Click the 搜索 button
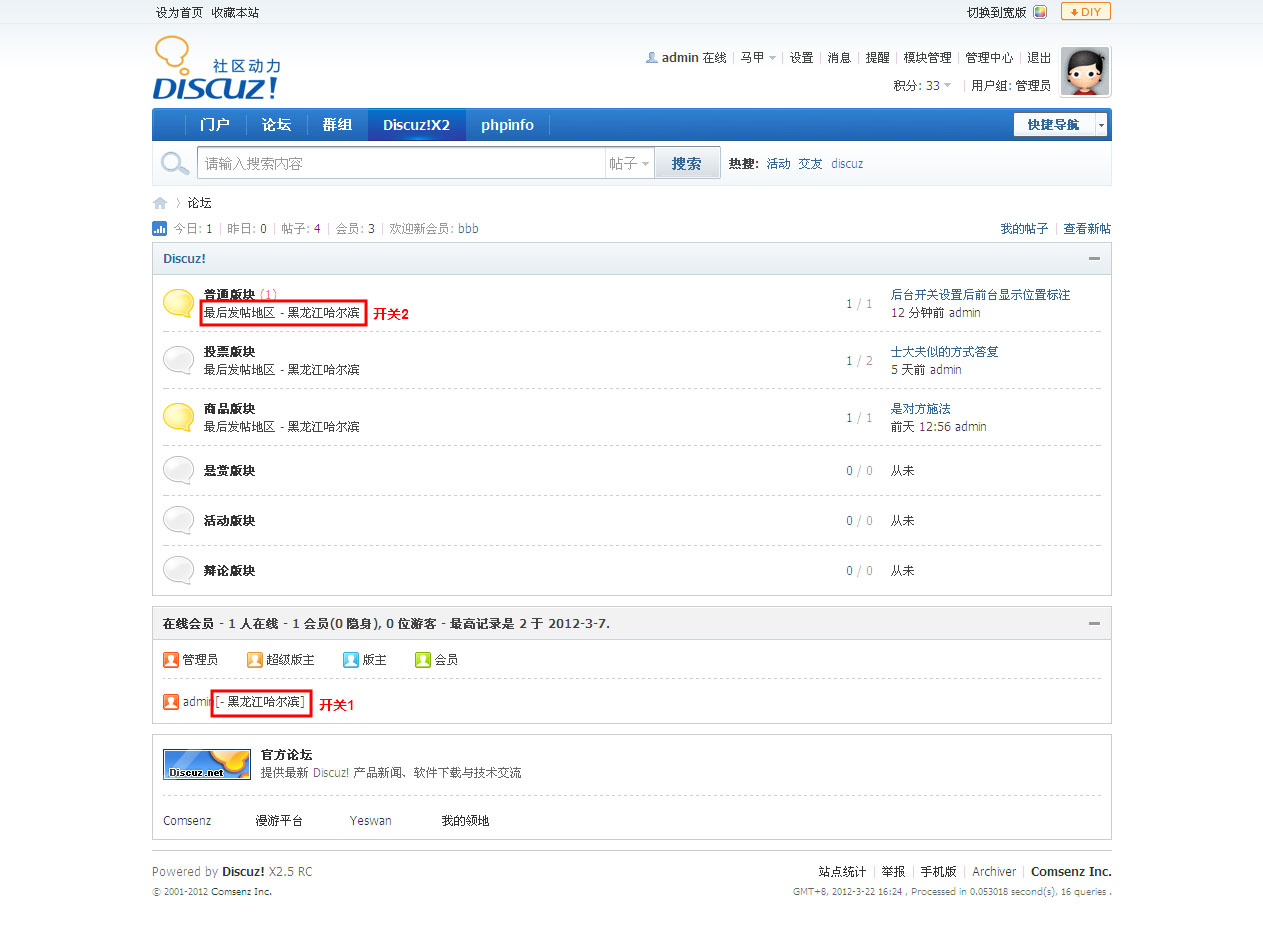Image resolution: width=1263 pixels, height=950 pixels. coord(687,163)
